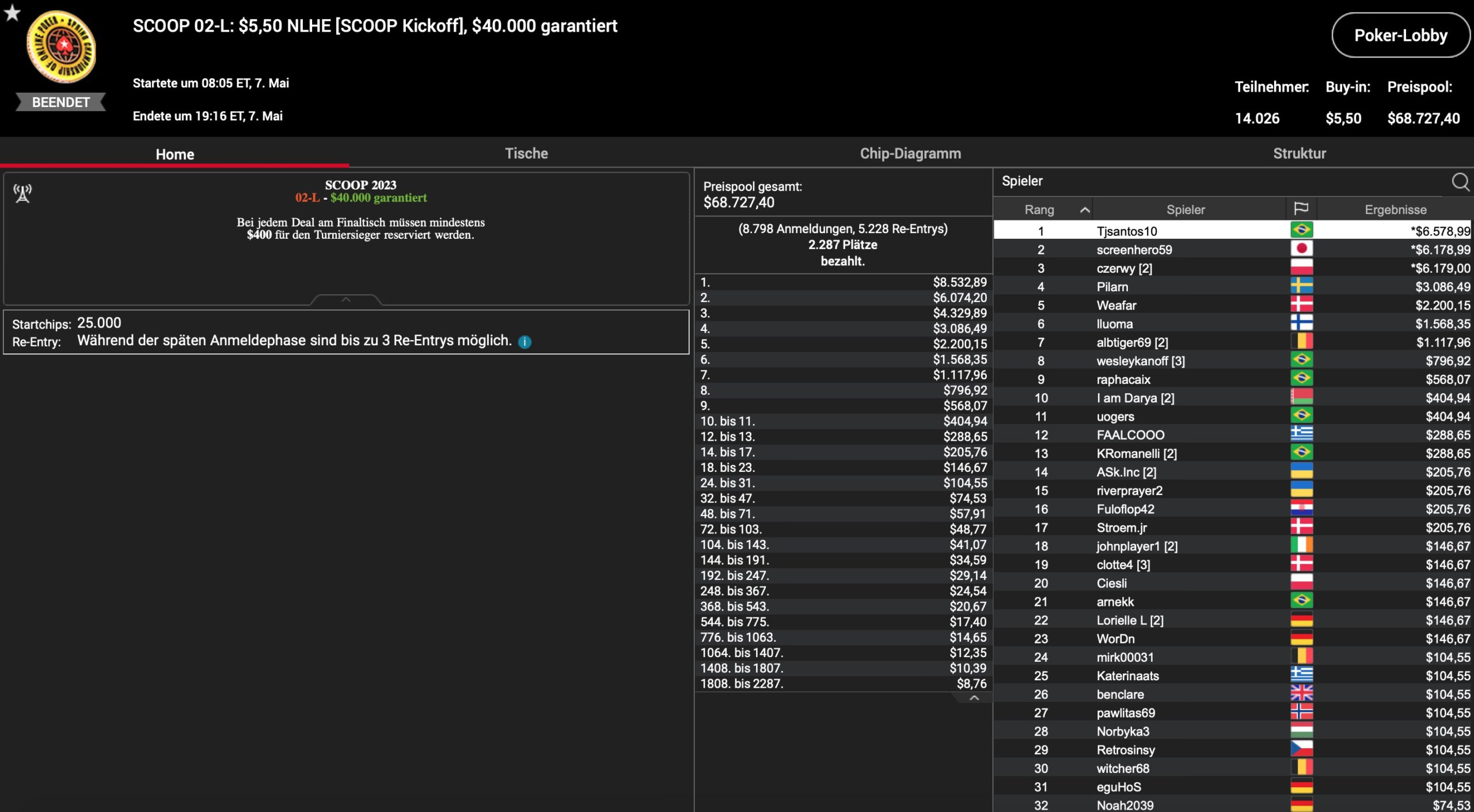Click Sweden flag next to Pilarn
This screenshot has height=812, width=1474.
pos(1301,285)
